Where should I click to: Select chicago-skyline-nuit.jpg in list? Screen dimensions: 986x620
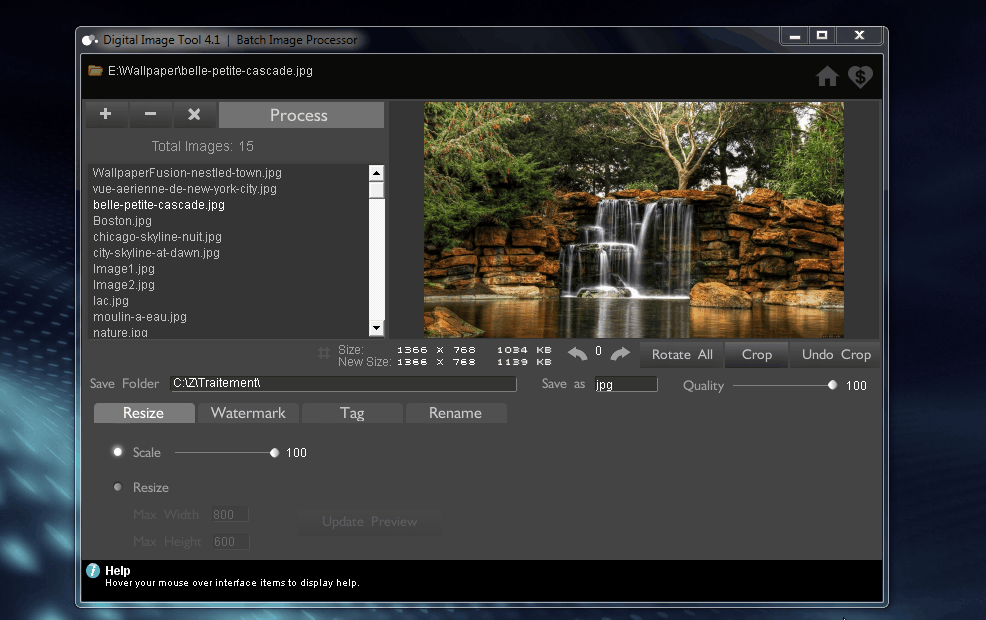point(157,237)
